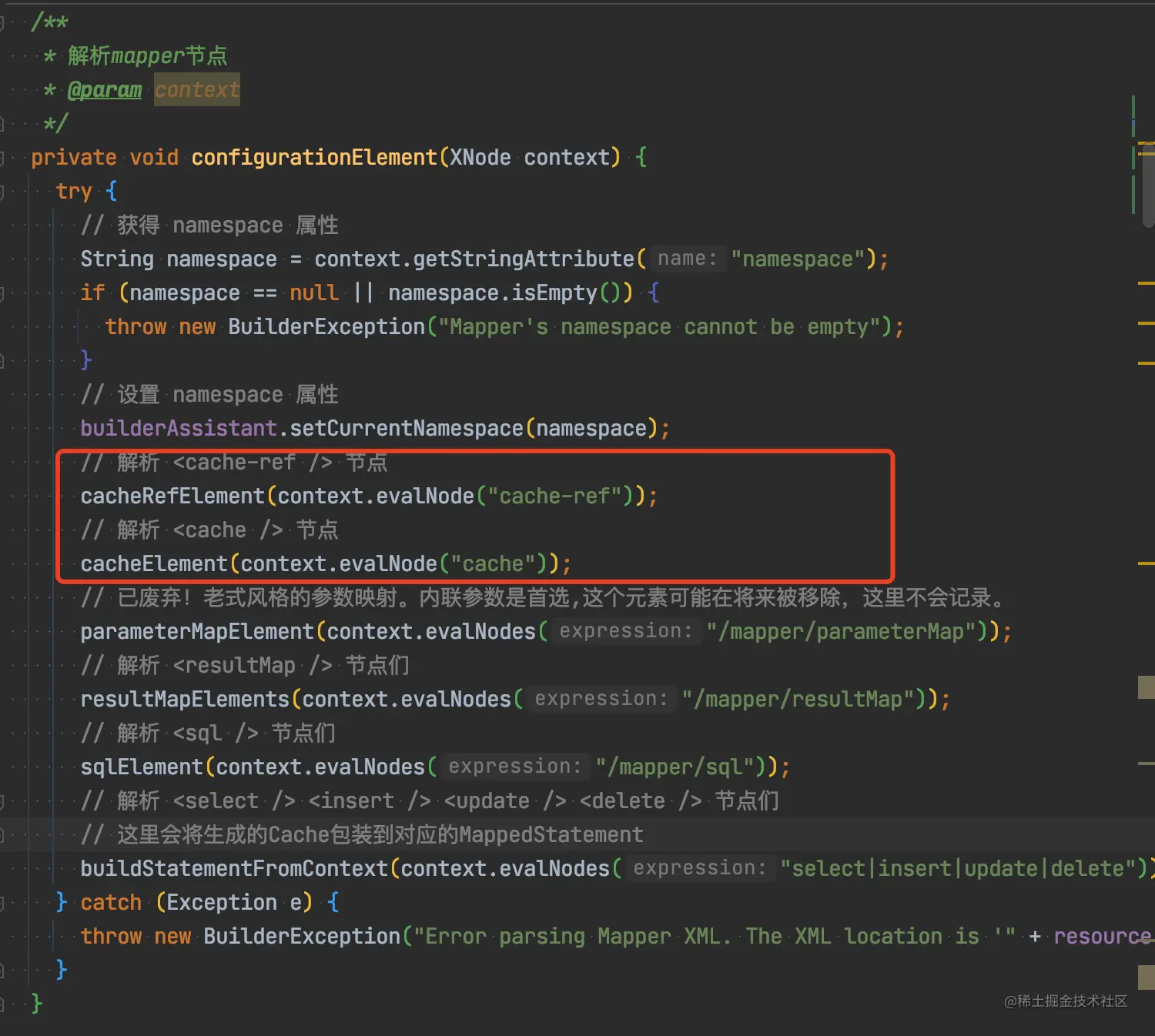Click "Mapper's namespace cannot be empty" string
The image size is (1155, 1036).
(x=659, y=327)
